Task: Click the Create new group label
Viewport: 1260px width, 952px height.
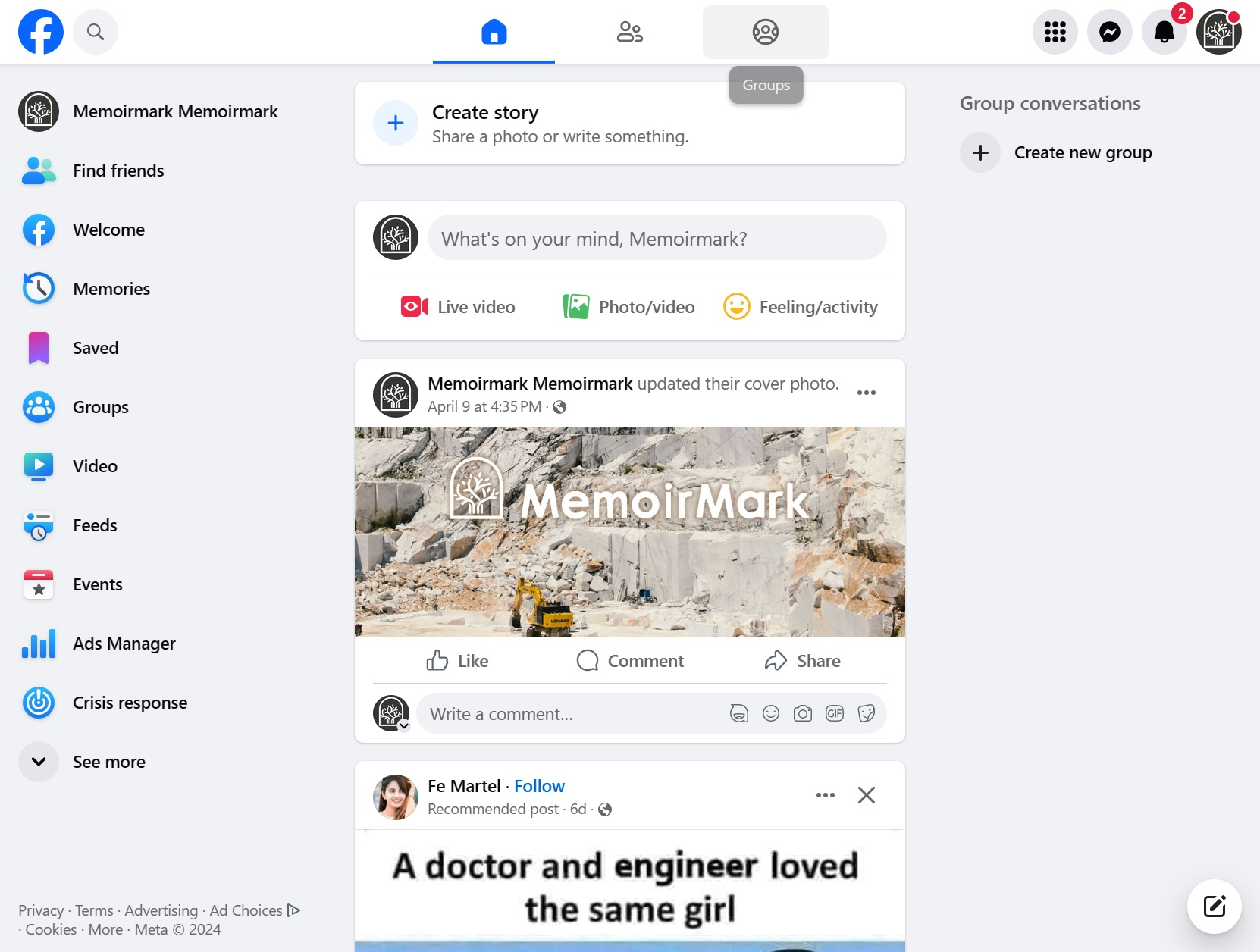Action: click(1083, 152)
